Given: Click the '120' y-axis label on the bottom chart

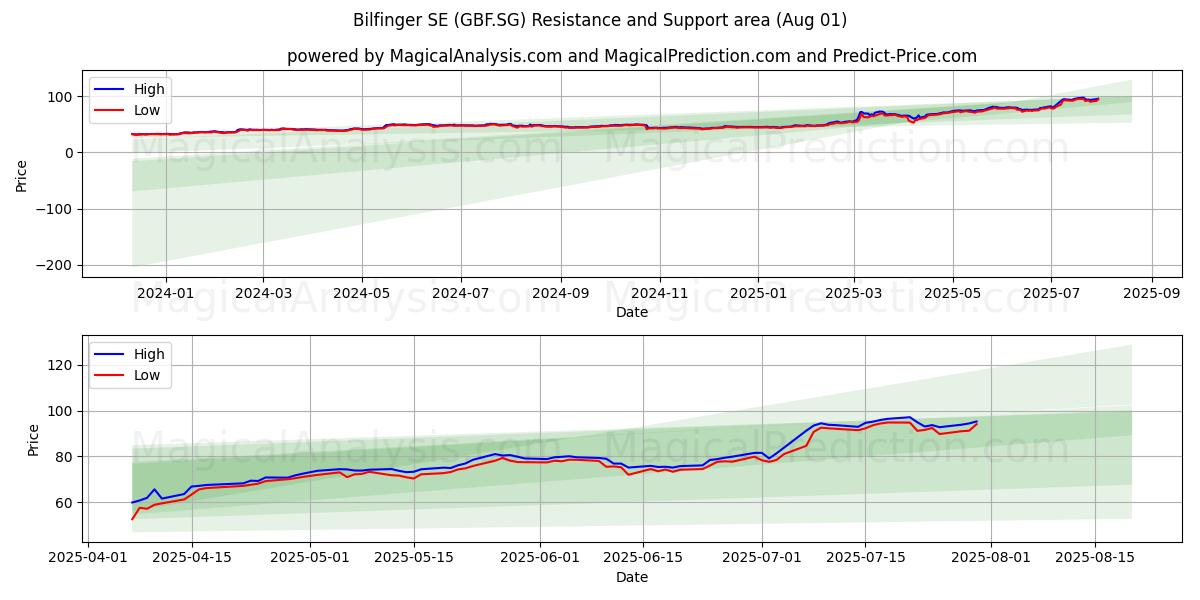Looking at the screenshot, I should [62, 365].
